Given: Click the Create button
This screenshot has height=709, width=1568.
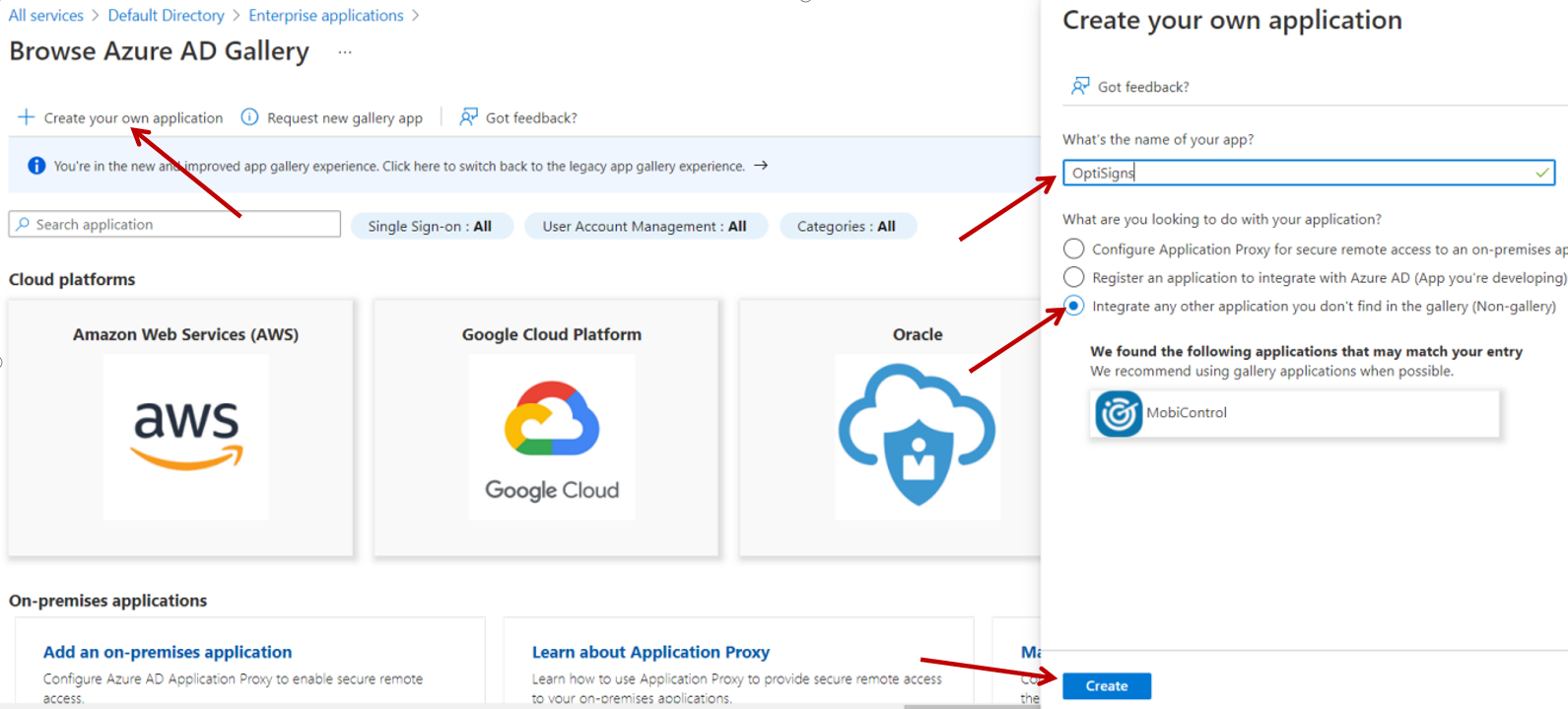Looking at the screenshot, I should (x=1107, y=685).
